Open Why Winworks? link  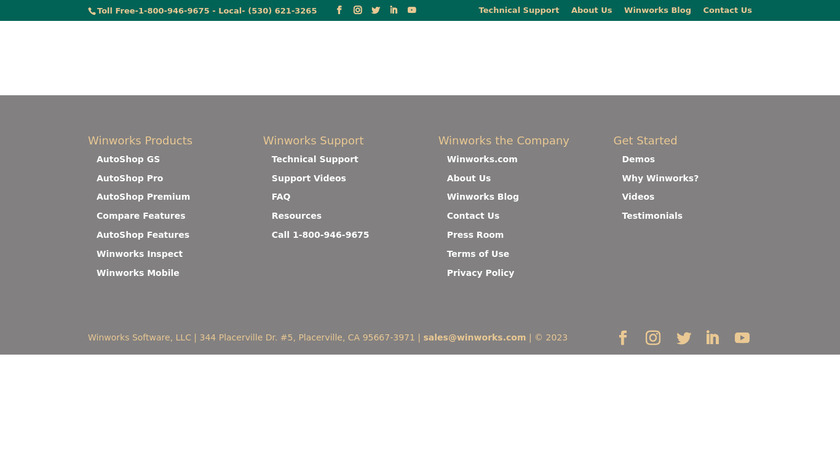click(660, 178)
